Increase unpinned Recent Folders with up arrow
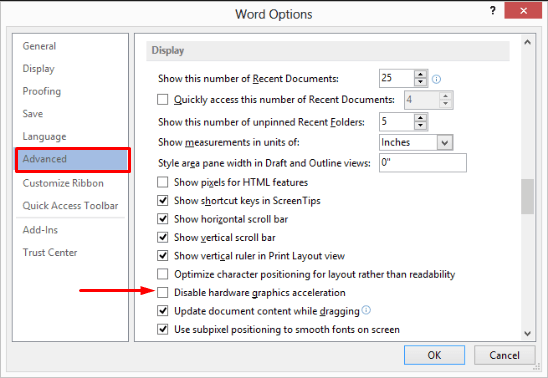The height and width of the screenshot is (378, 548). (420, 118)
